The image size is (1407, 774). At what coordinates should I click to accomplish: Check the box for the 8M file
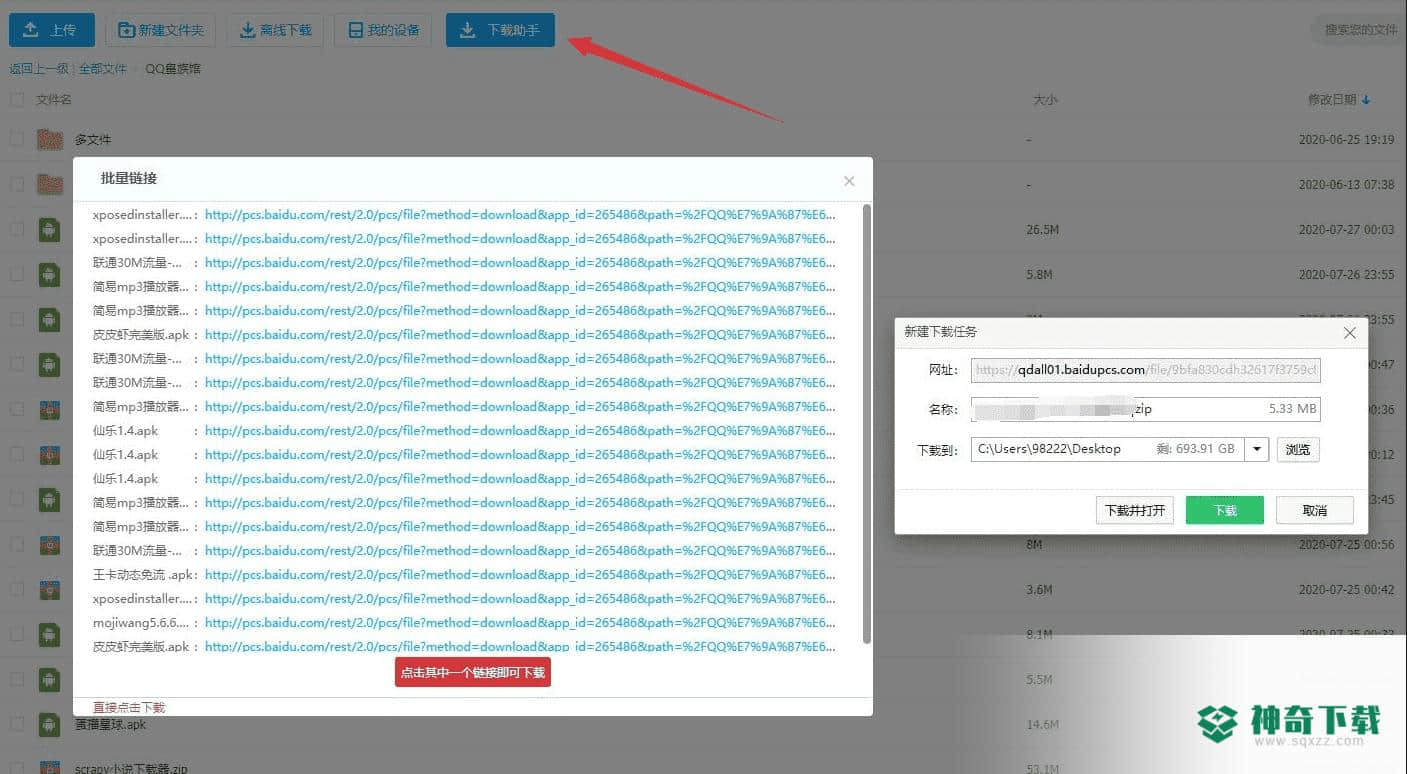pyautogui.click(x=16, y=545)
